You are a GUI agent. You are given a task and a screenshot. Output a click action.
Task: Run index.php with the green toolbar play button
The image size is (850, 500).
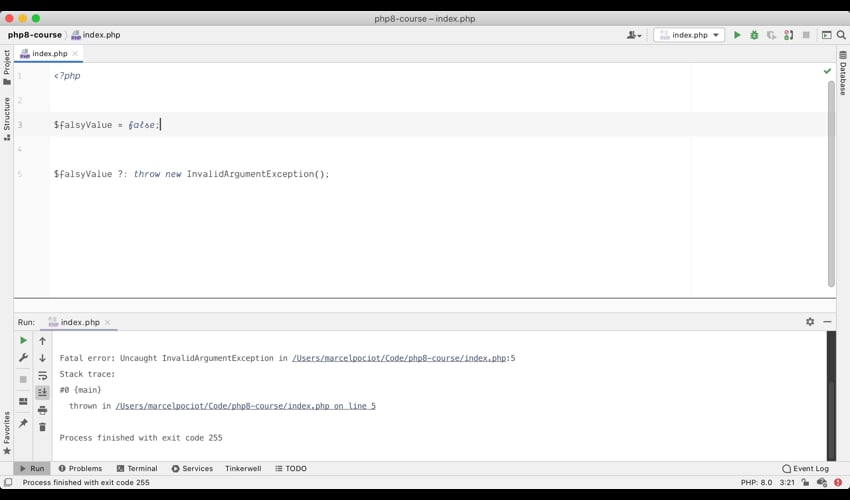coord(737,35)
